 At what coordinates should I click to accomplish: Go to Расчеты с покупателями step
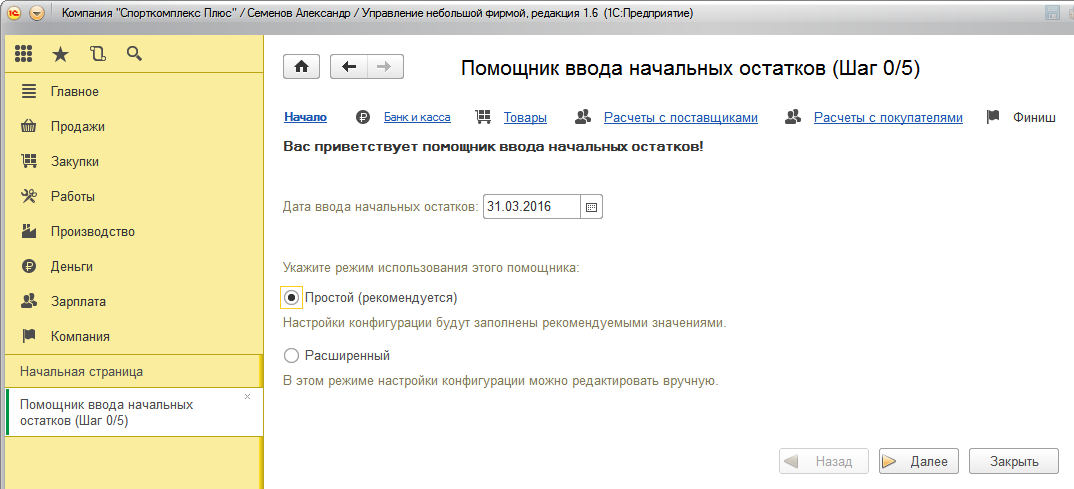pos(888,118)
